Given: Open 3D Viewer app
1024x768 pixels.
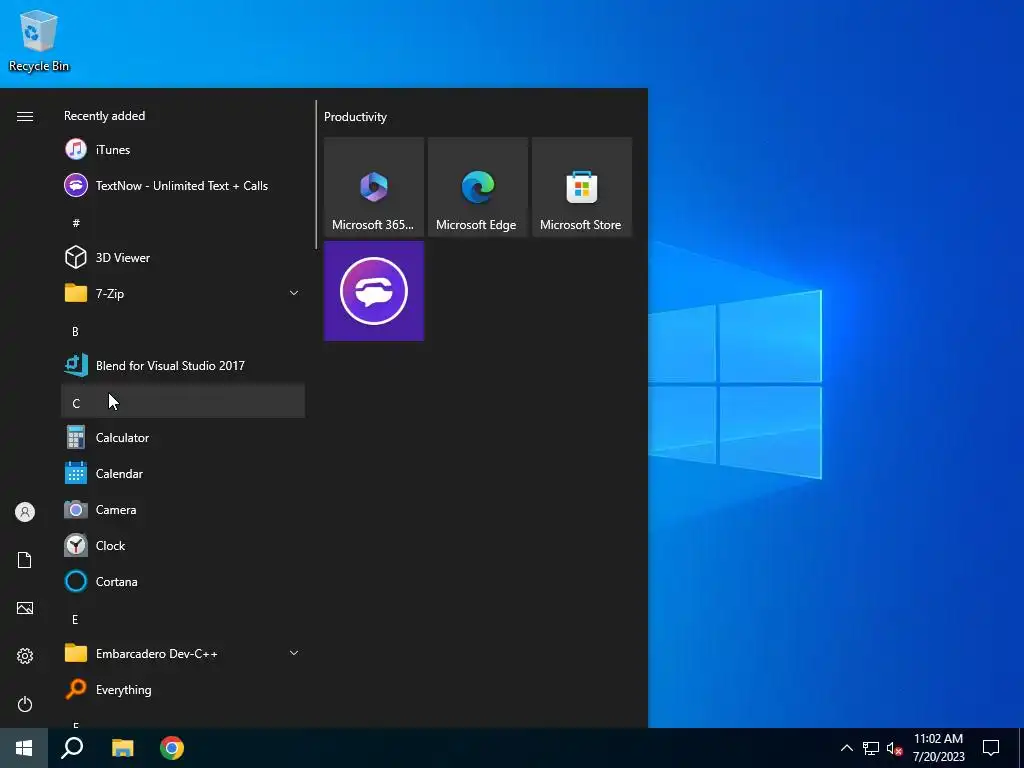Looking at the screenshot, I should pyautogui.click(x=183, y=257).
